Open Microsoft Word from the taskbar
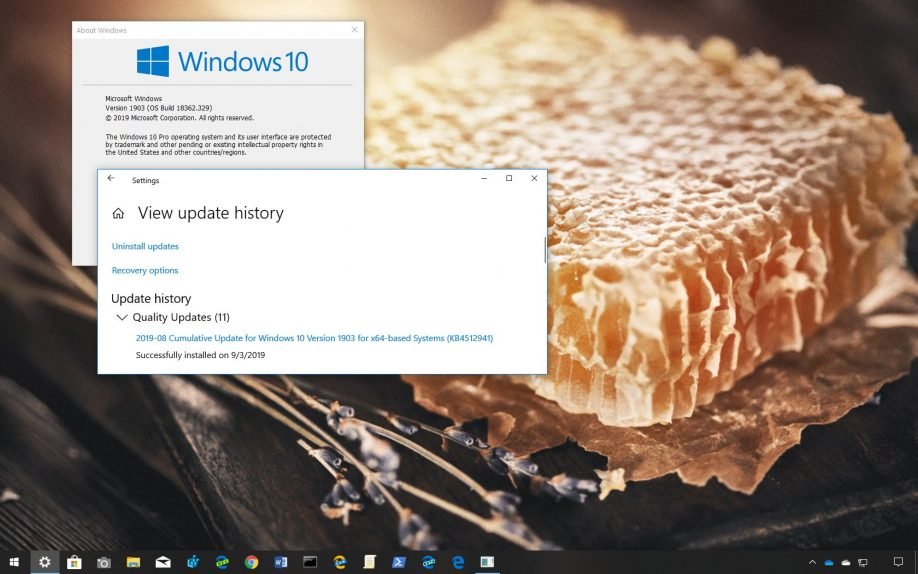Screen dimensions: 918x574 281,562
